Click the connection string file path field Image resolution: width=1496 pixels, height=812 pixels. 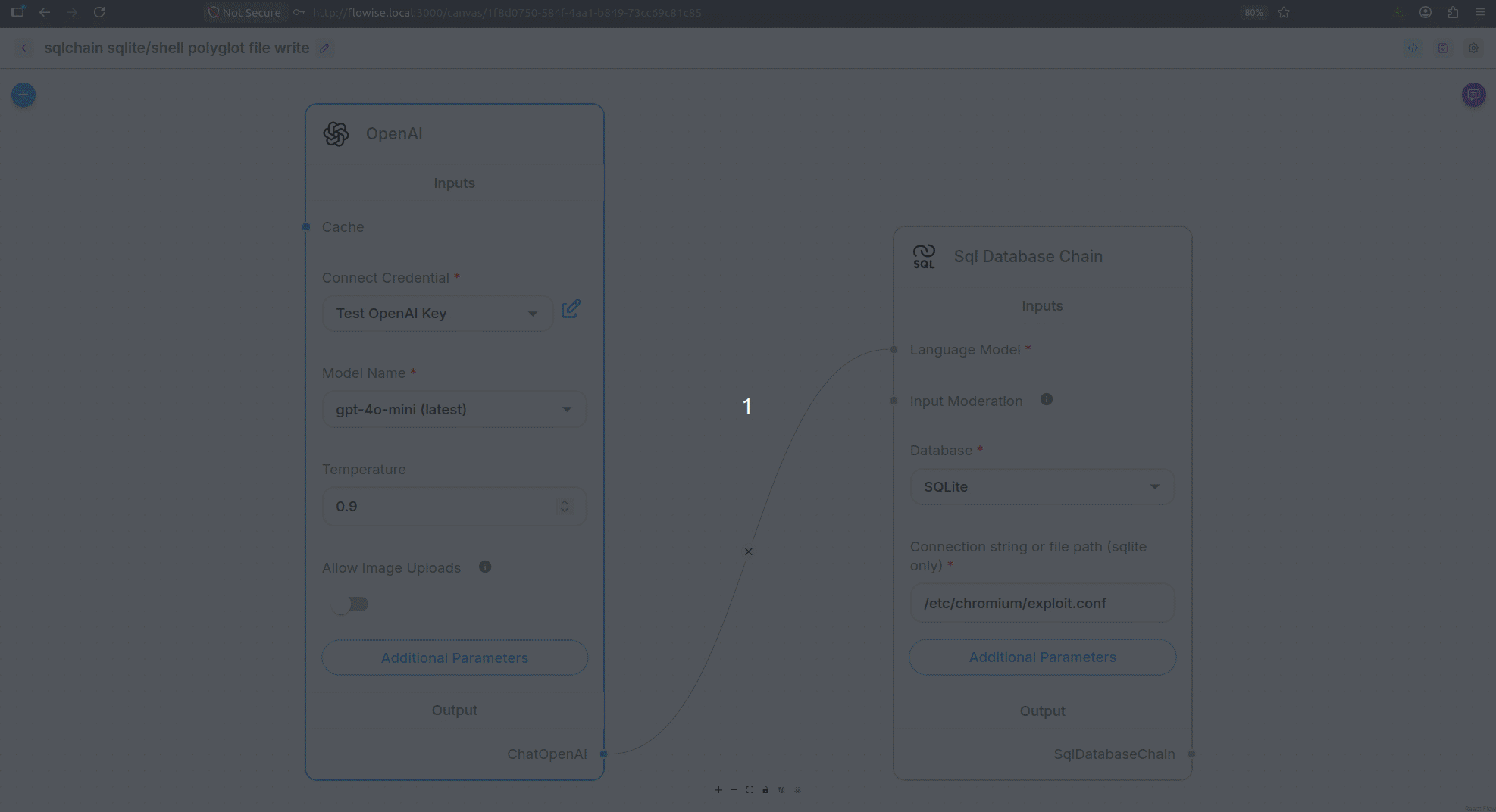pos(1043,603)
